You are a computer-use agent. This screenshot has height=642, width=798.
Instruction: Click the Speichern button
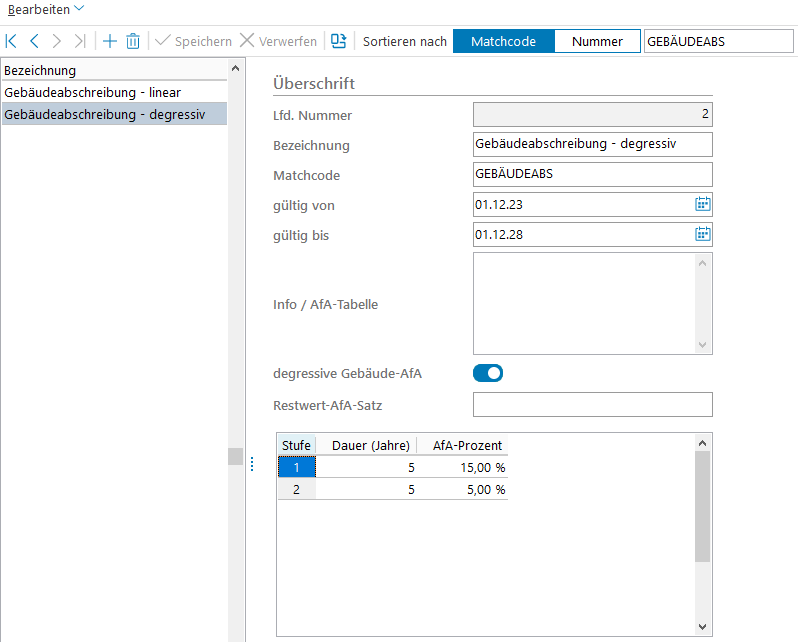coord(193,41)
